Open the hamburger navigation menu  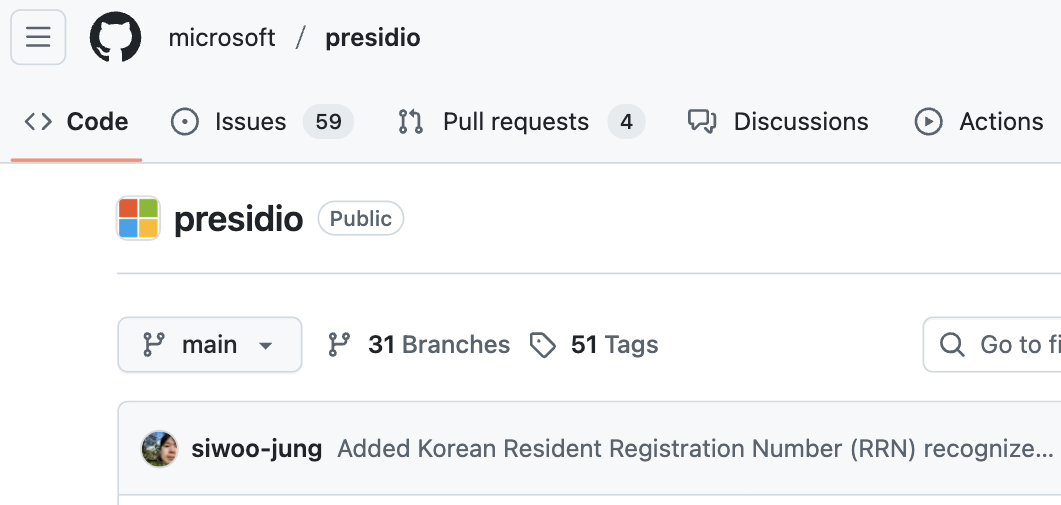[x=38, y=37]
